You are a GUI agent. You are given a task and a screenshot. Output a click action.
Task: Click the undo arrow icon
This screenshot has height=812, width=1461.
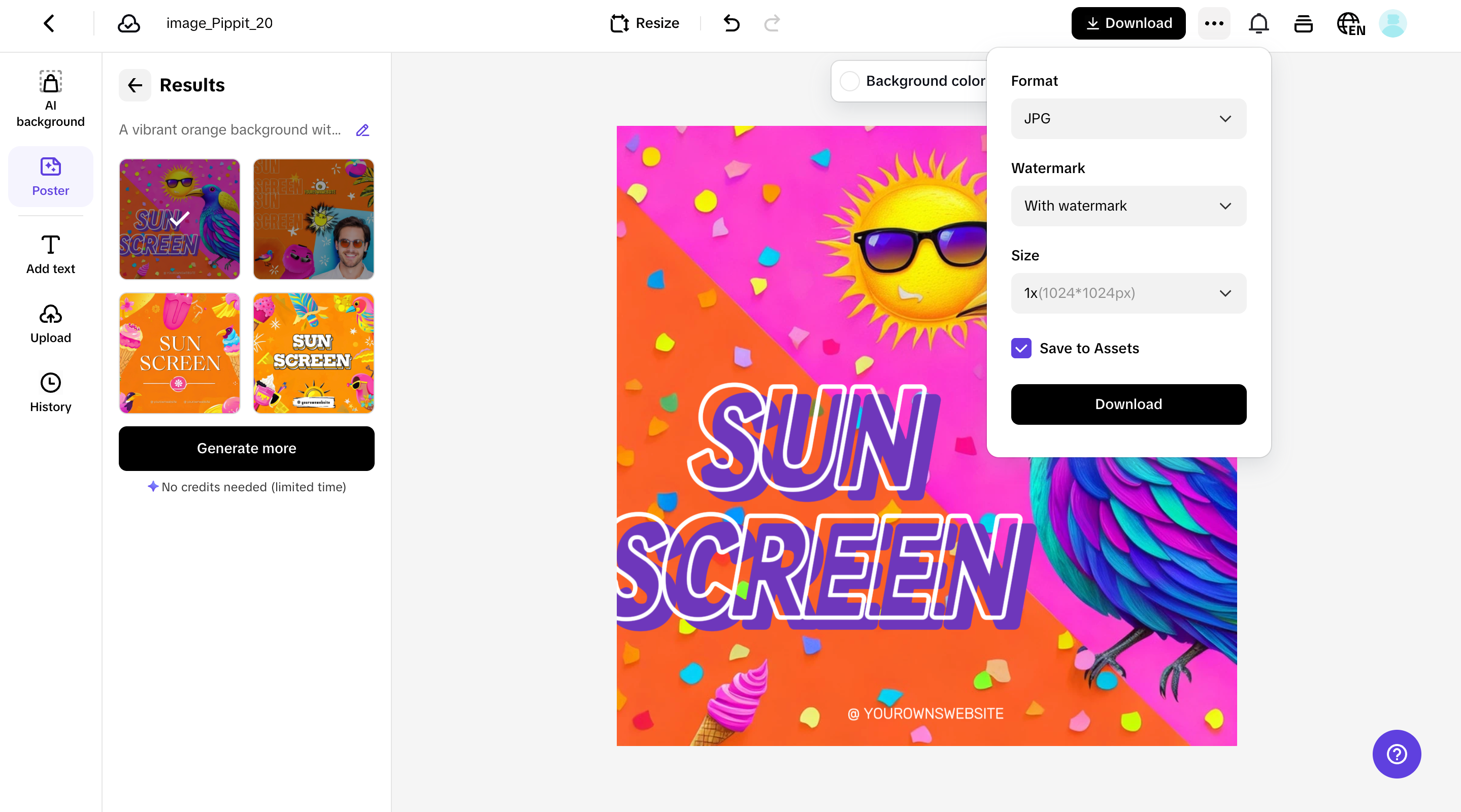[x=732, y=23]
